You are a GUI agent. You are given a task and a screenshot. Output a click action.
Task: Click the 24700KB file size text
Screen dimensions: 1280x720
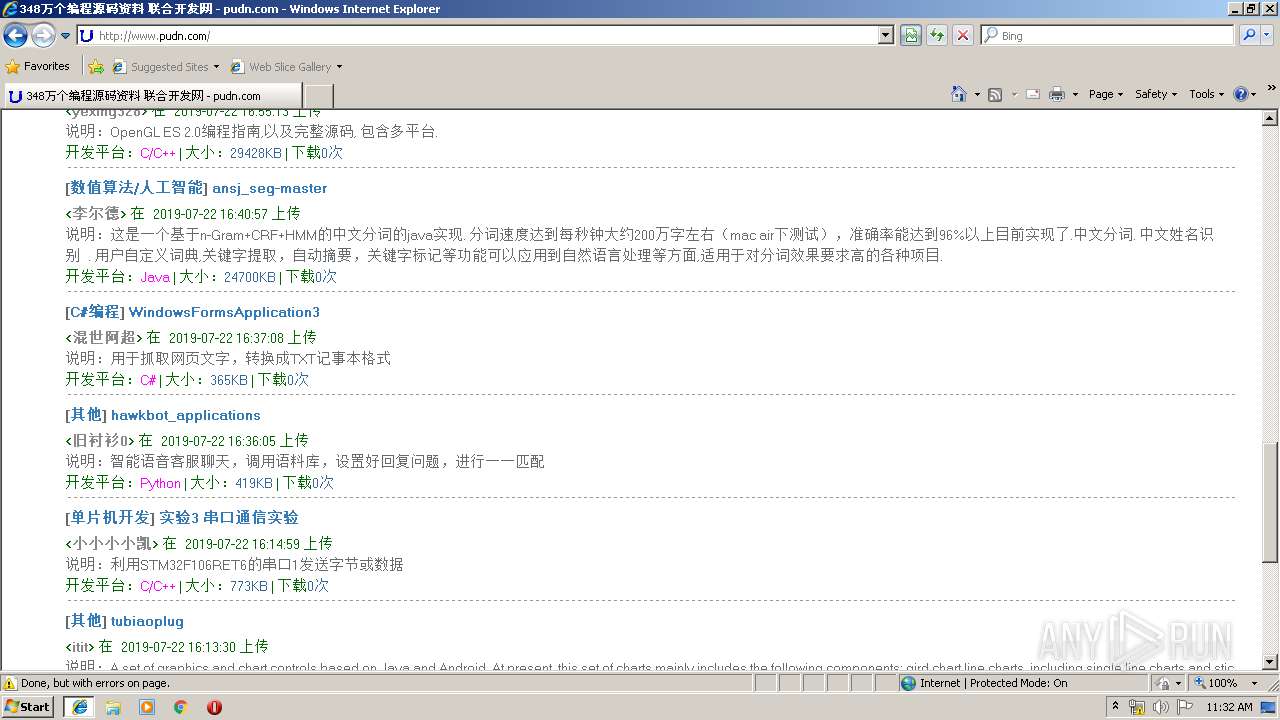(250, 277)
